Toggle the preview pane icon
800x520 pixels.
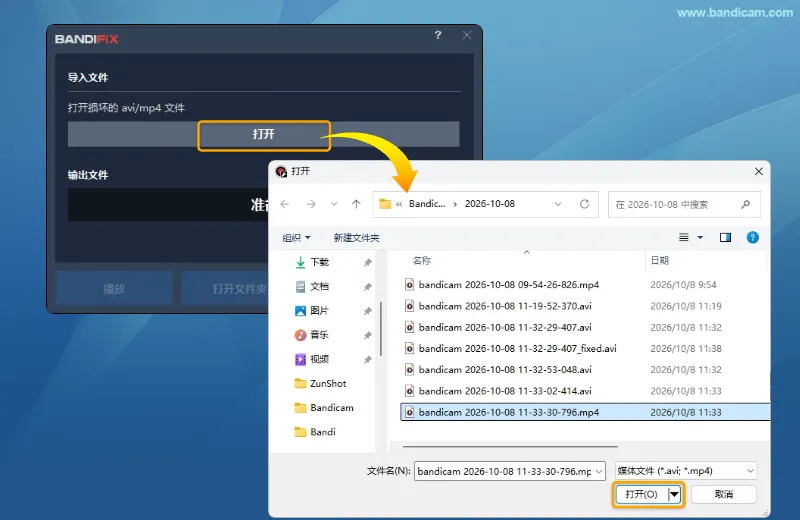pyautogui.click(x=725, y=237)
